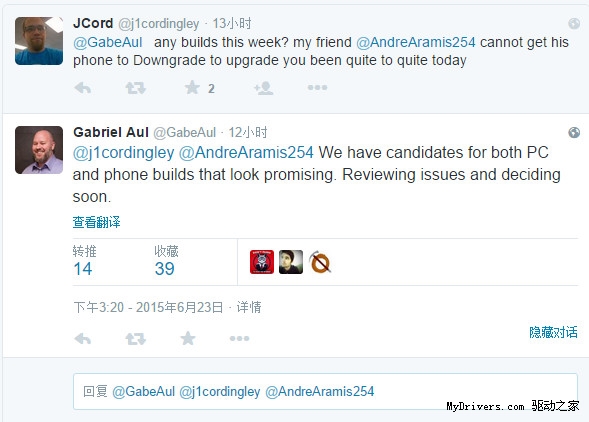Reply to Gabriel Aul's tweet

coord(83,339)
